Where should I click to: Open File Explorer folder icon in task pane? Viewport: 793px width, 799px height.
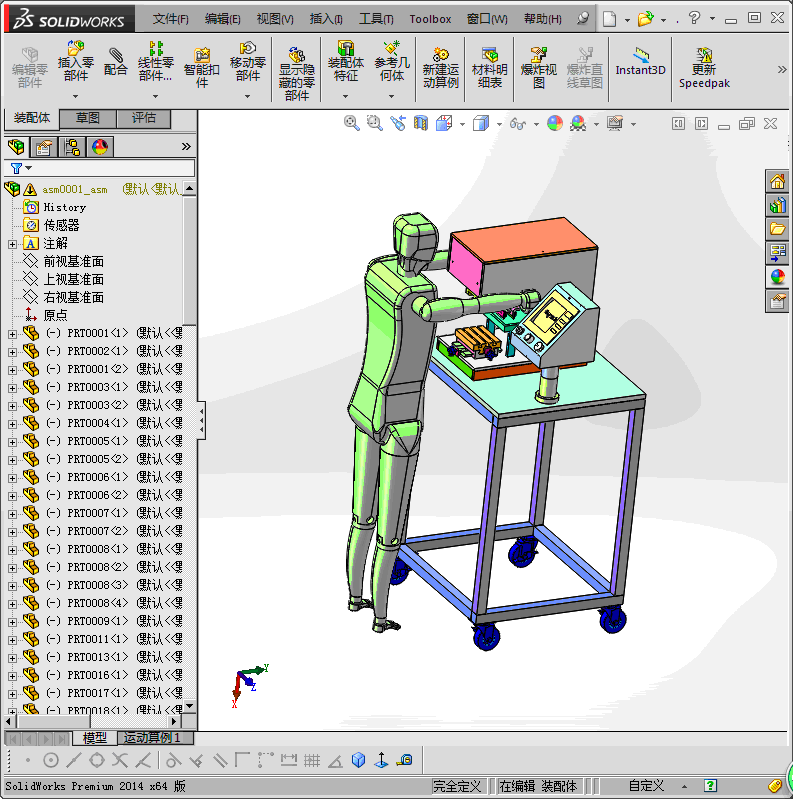pyautogui.click(x=777, y=229)
